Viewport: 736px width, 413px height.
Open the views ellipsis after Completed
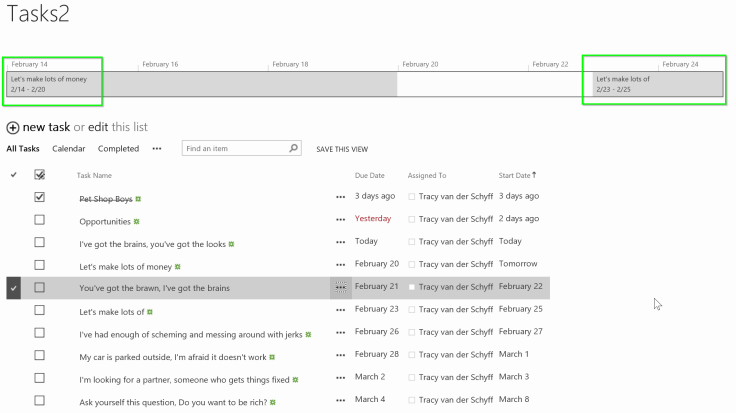coord(156,149)
